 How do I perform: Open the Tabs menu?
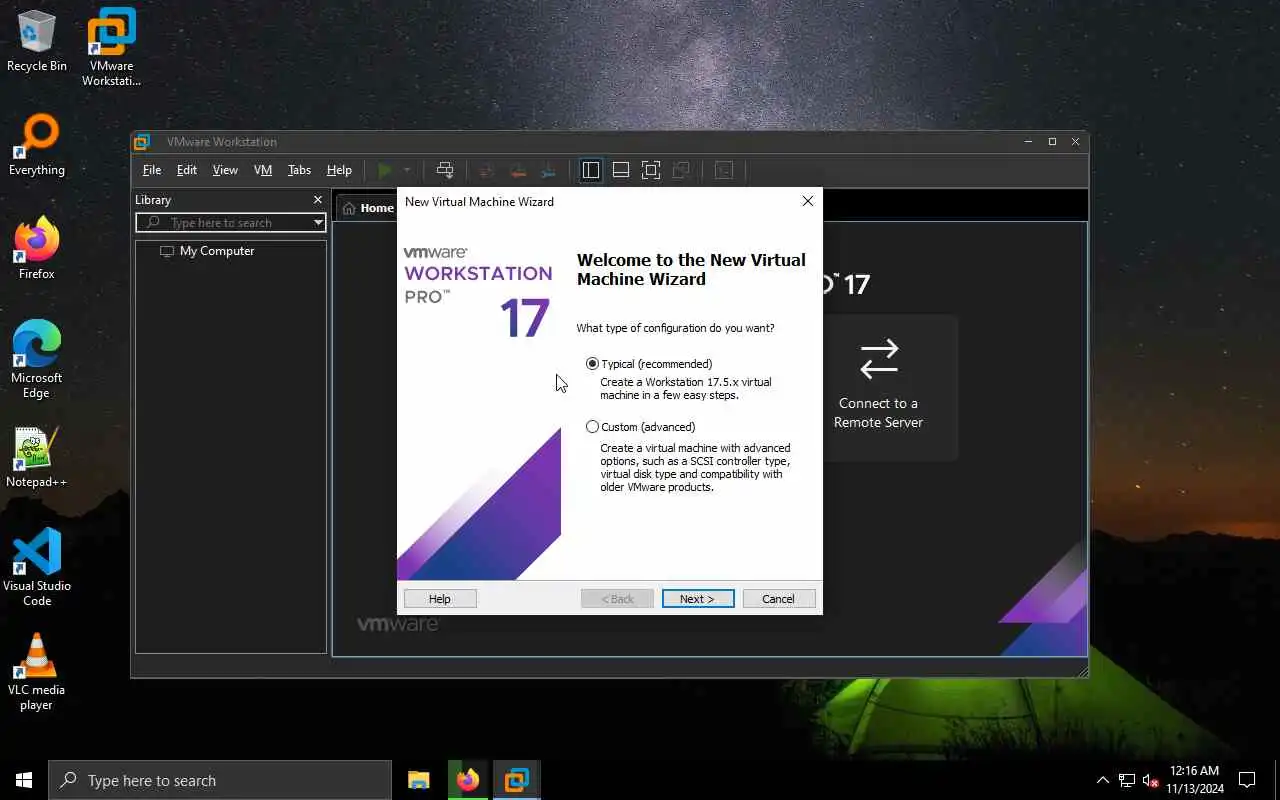(x=299, y=170)
